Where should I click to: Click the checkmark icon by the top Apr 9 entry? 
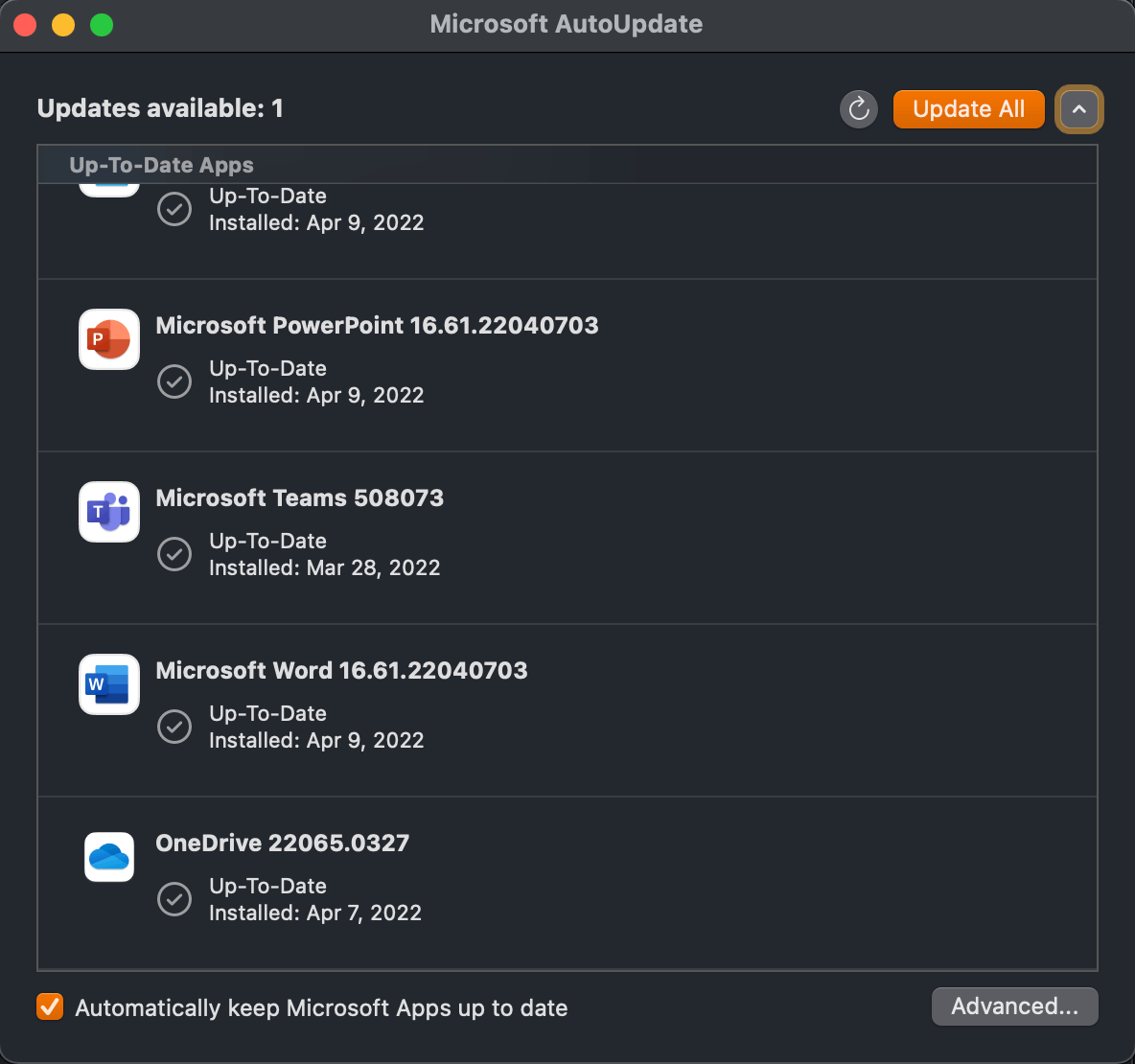[x=174, y=209]
